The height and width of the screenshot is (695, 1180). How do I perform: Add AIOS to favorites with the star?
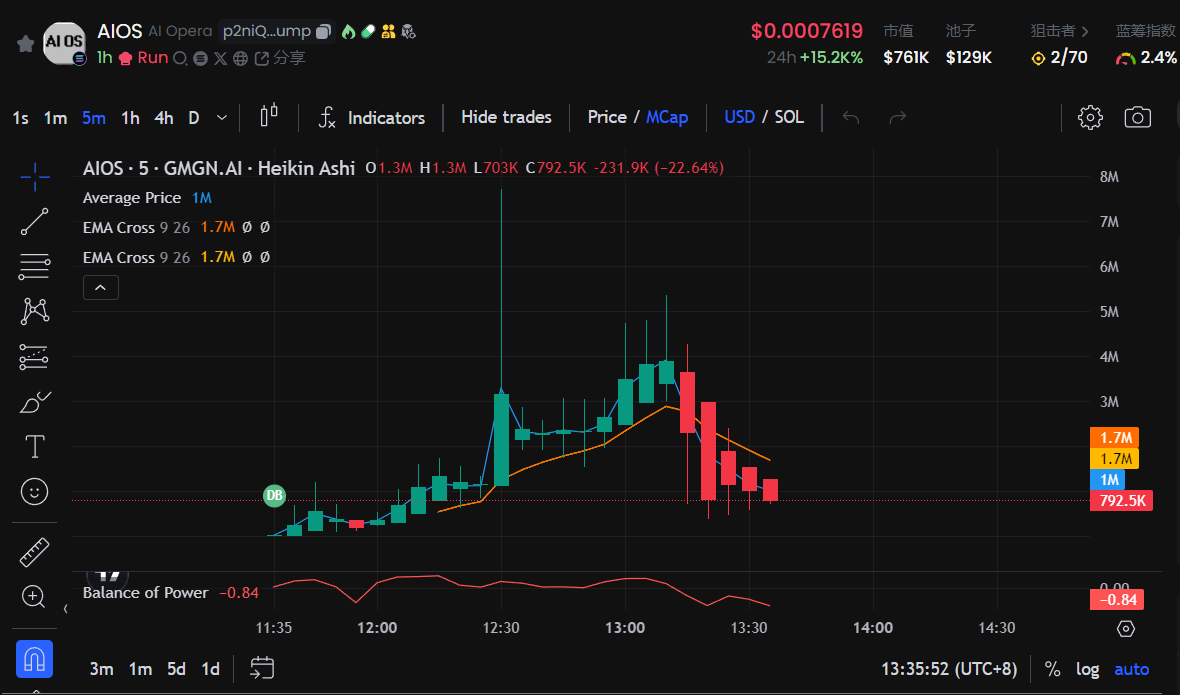click(26, 44)
